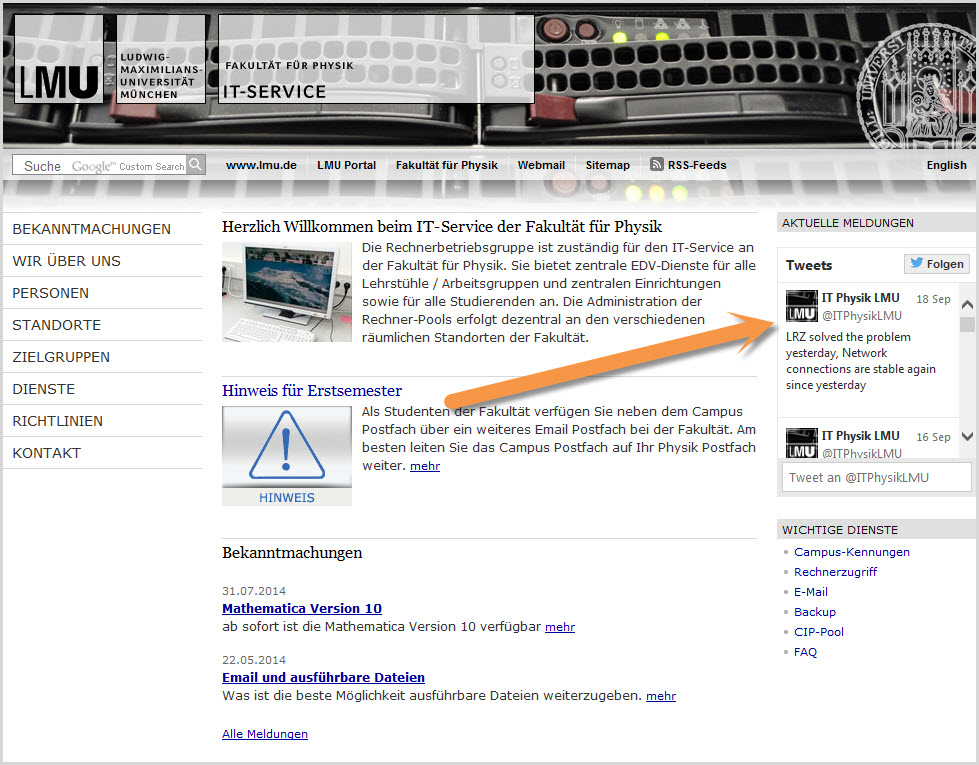Screen dimensions: 979x765
Task: Click the Tweets heading link
Action: coord(809,265)
